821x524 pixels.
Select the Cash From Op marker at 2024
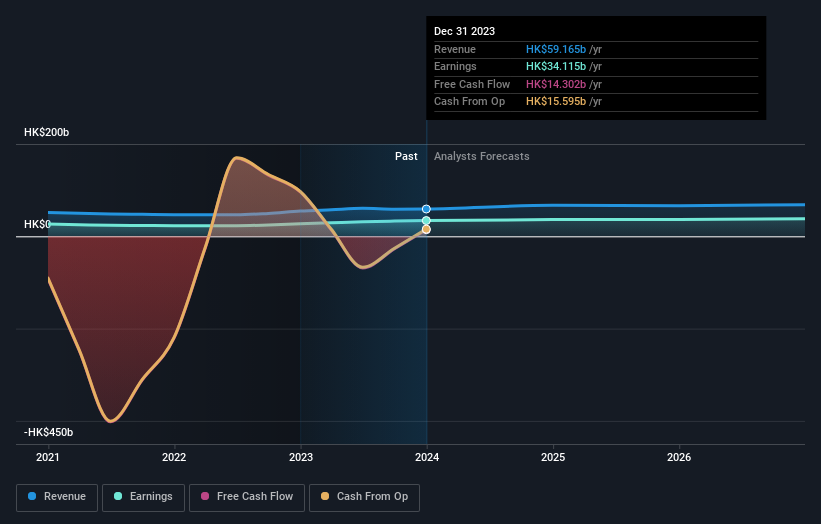(426, 229)
